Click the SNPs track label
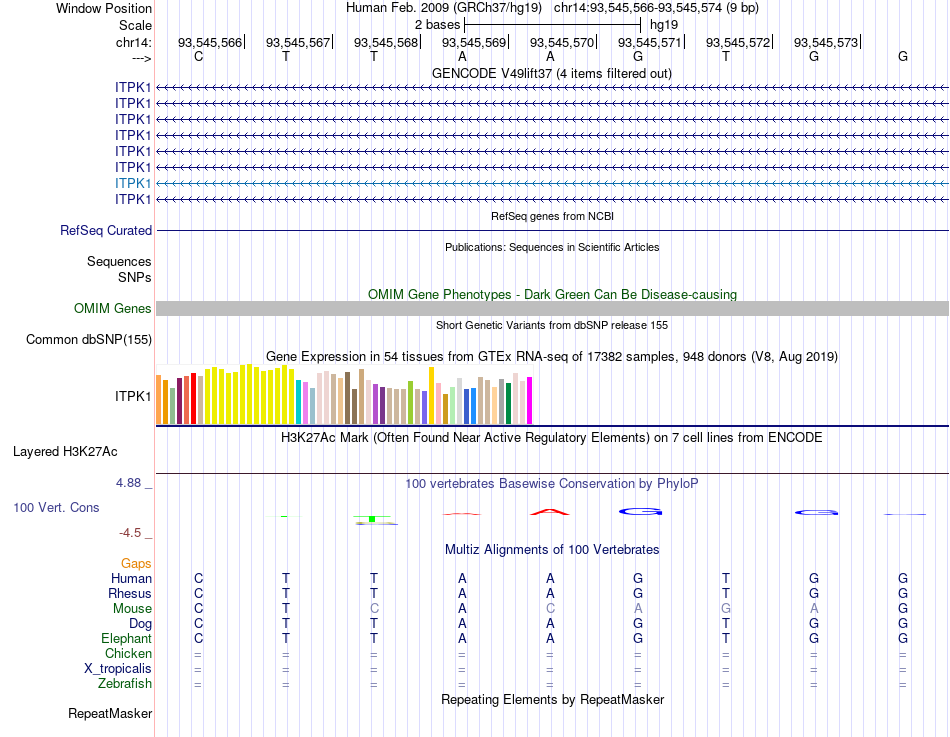950x737 pixels. pos(135,277)
